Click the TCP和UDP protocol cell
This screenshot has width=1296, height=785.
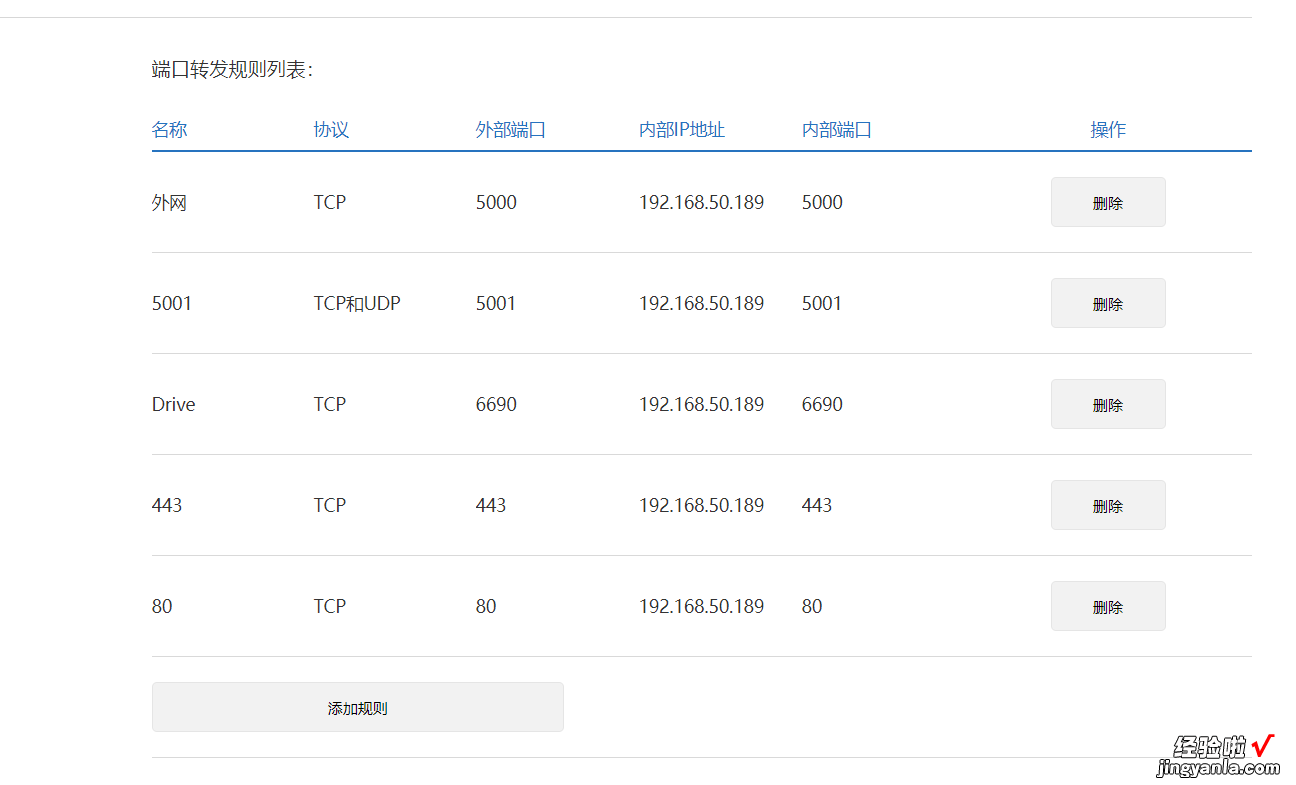[357, 303]
